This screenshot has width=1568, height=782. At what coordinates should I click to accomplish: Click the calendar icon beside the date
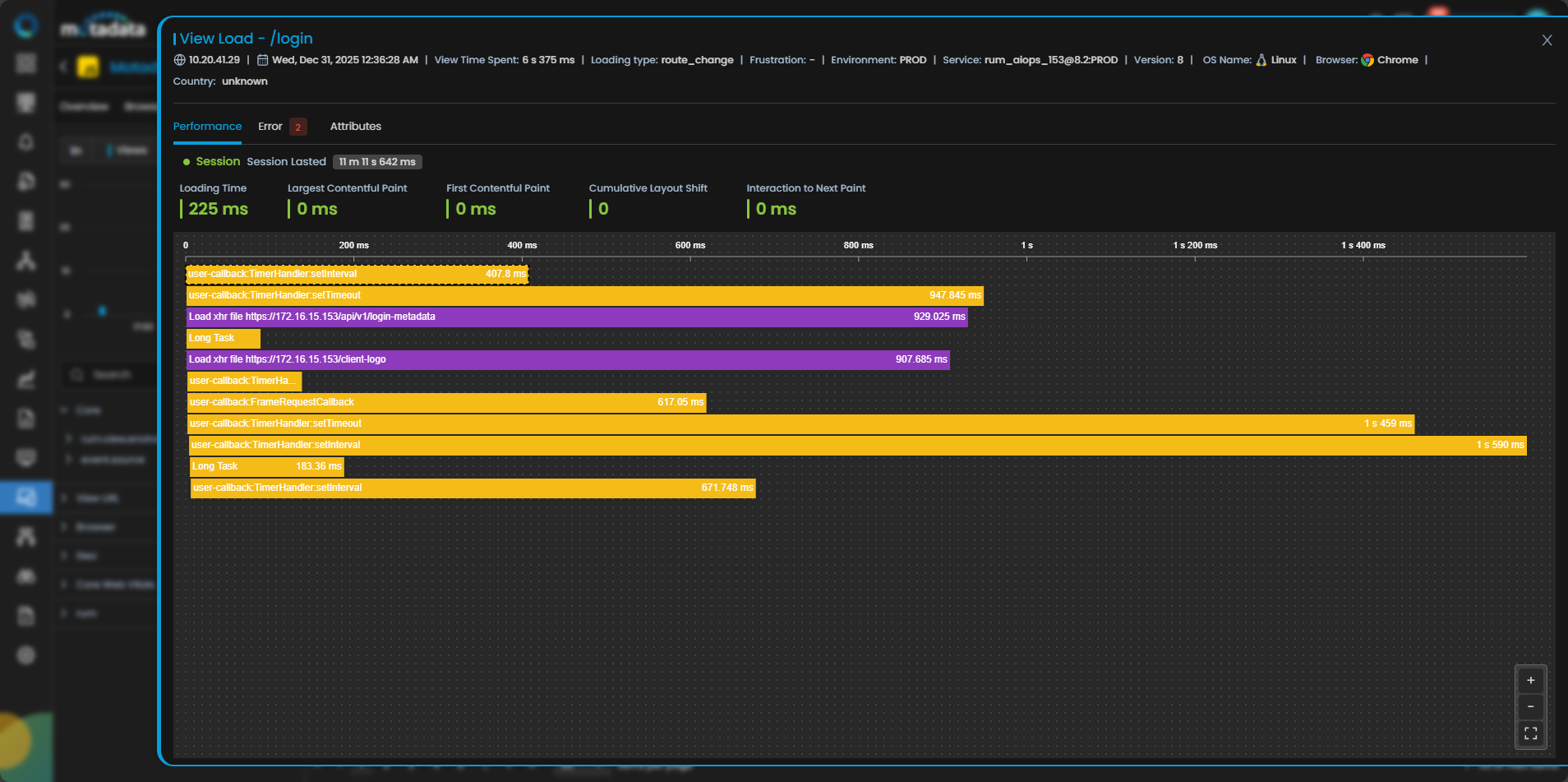[262, 60]
